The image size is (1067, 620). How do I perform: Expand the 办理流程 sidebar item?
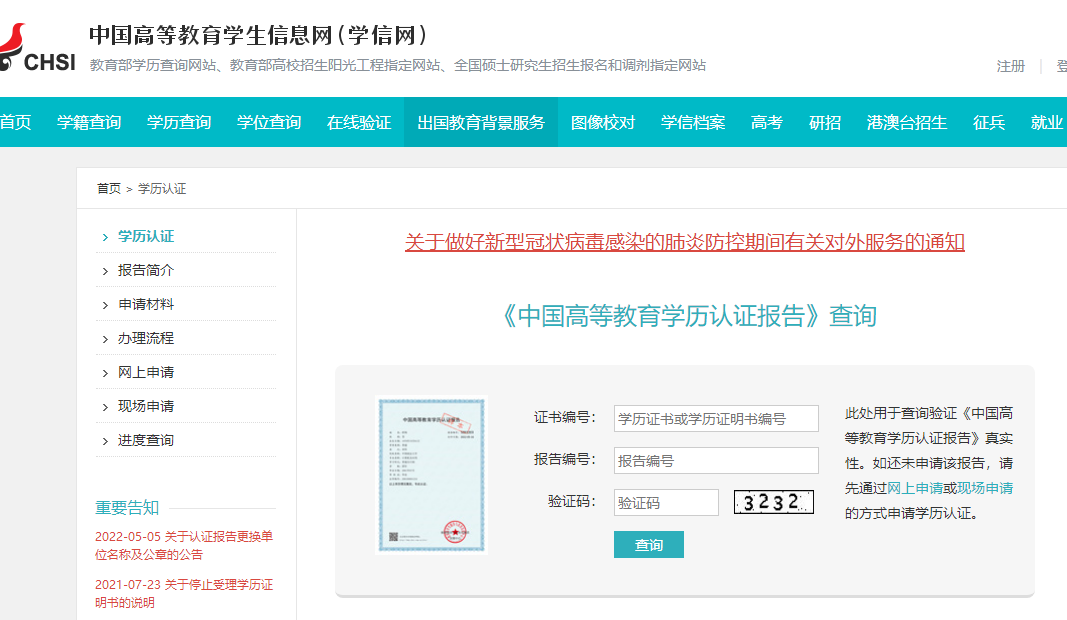click(x=146, y=338)
